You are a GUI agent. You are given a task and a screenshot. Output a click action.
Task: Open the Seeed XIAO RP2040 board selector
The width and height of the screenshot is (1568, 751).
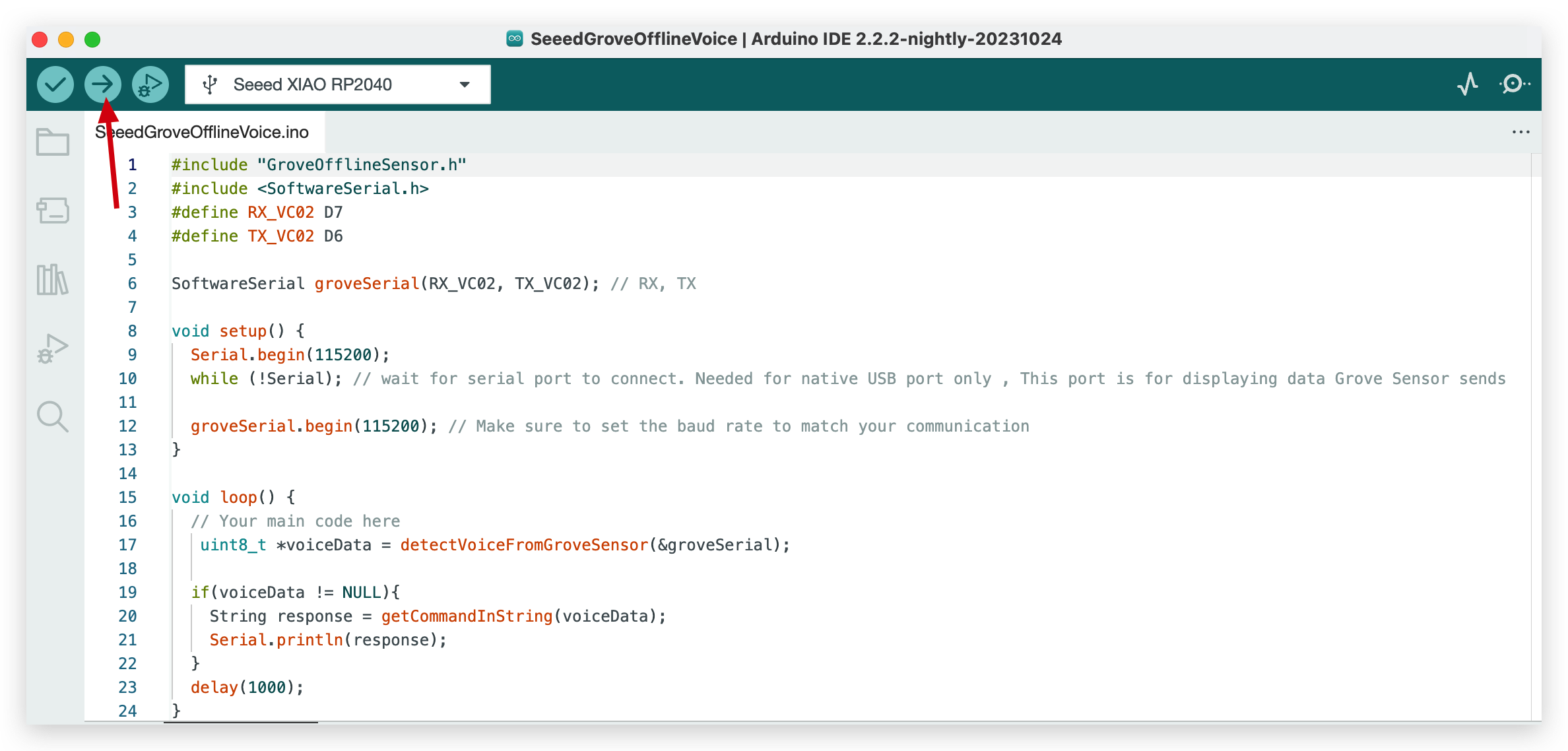click(338, 84)
